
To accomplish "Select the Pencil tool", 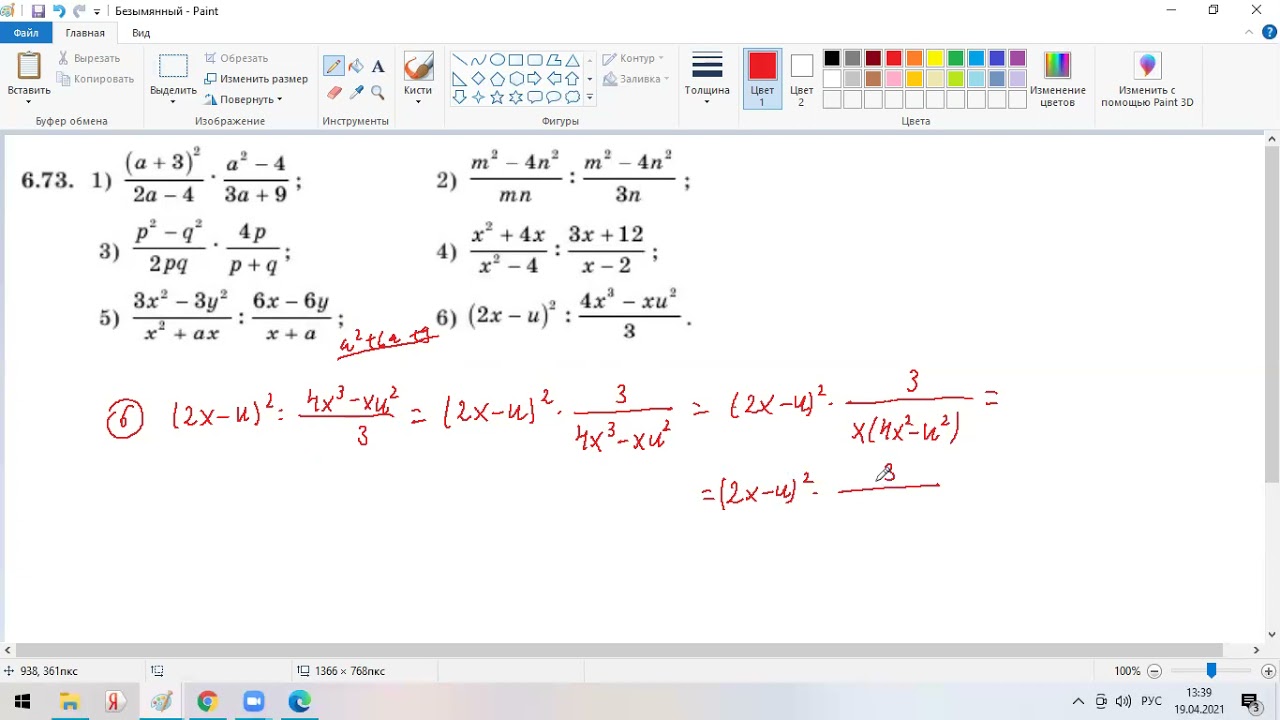I will click(334, 66).
